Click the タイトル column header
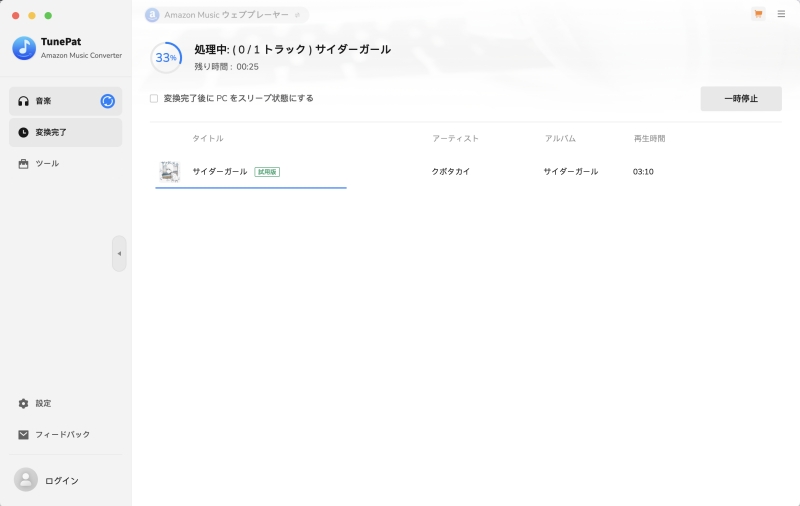The height and width of the screenshot is (506, 800). pyautogui.click(x=208, y=138)
